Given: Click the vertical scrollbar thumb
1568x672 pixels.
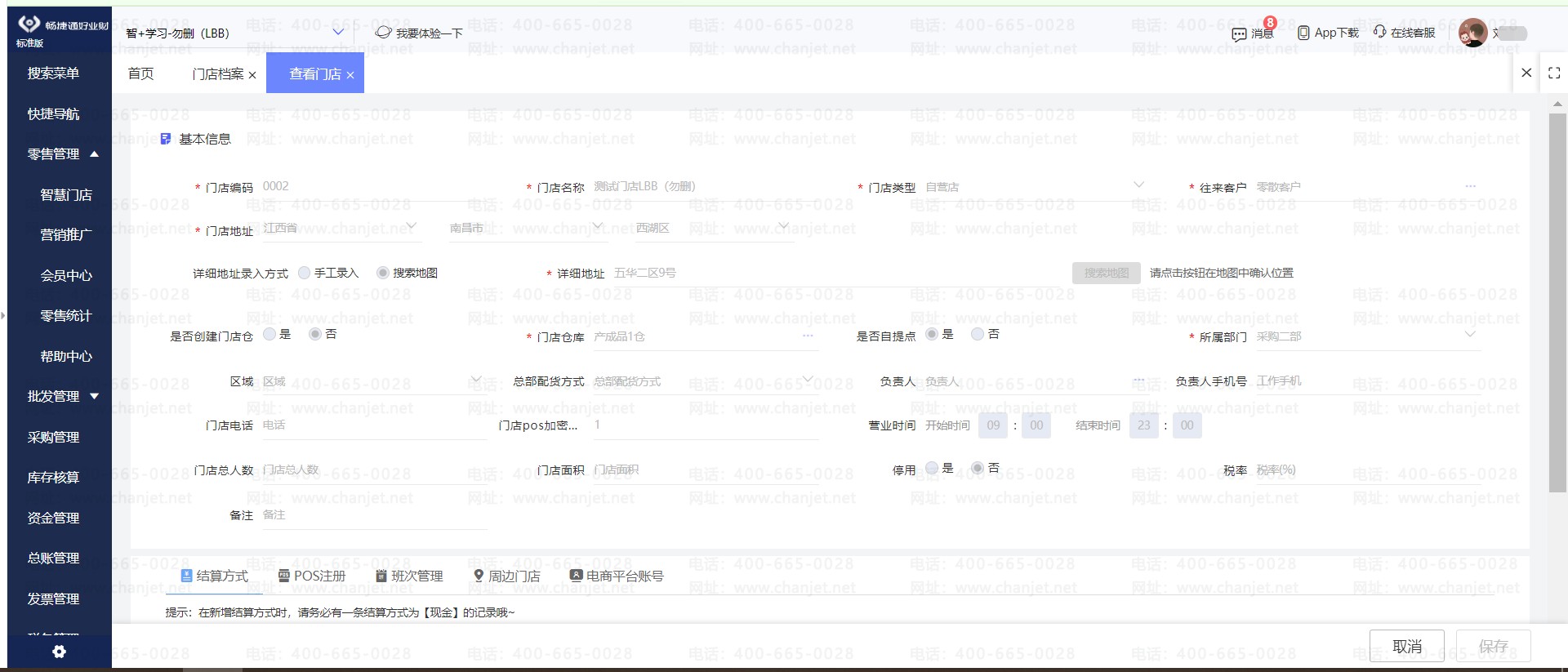Looking at the screenshot, I should pos(1557,302).
